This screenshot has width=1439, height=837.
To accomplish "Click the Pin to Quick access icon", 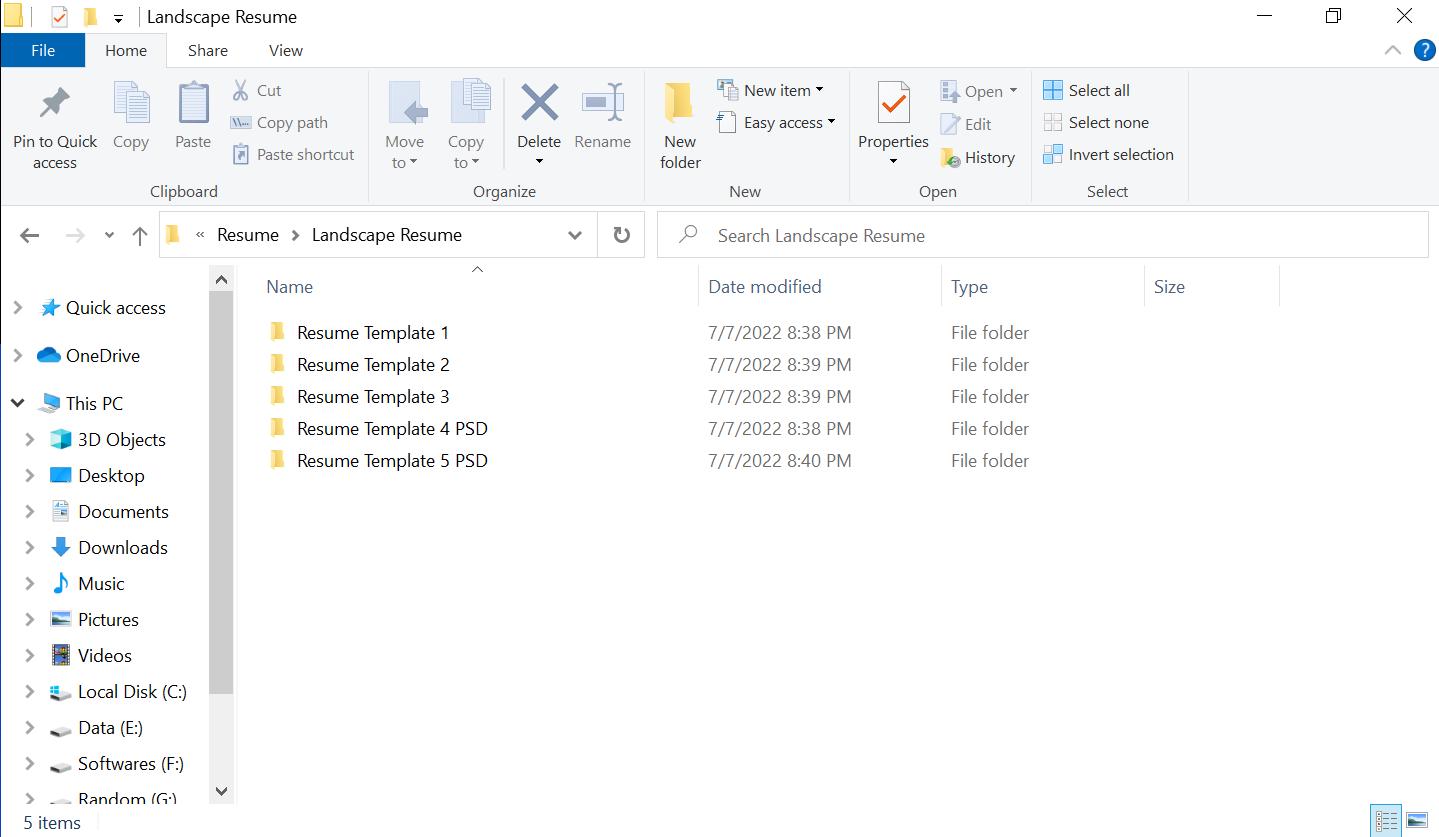I will click(x=54, y=104).
